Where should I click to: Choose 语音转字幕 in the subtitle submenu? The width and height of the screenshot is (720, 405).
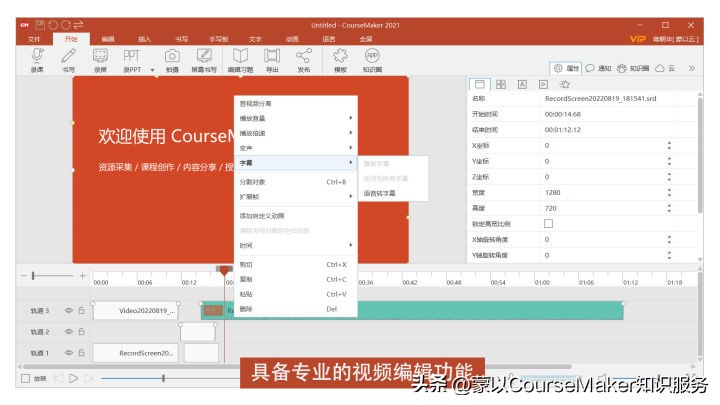click(393, 193)
